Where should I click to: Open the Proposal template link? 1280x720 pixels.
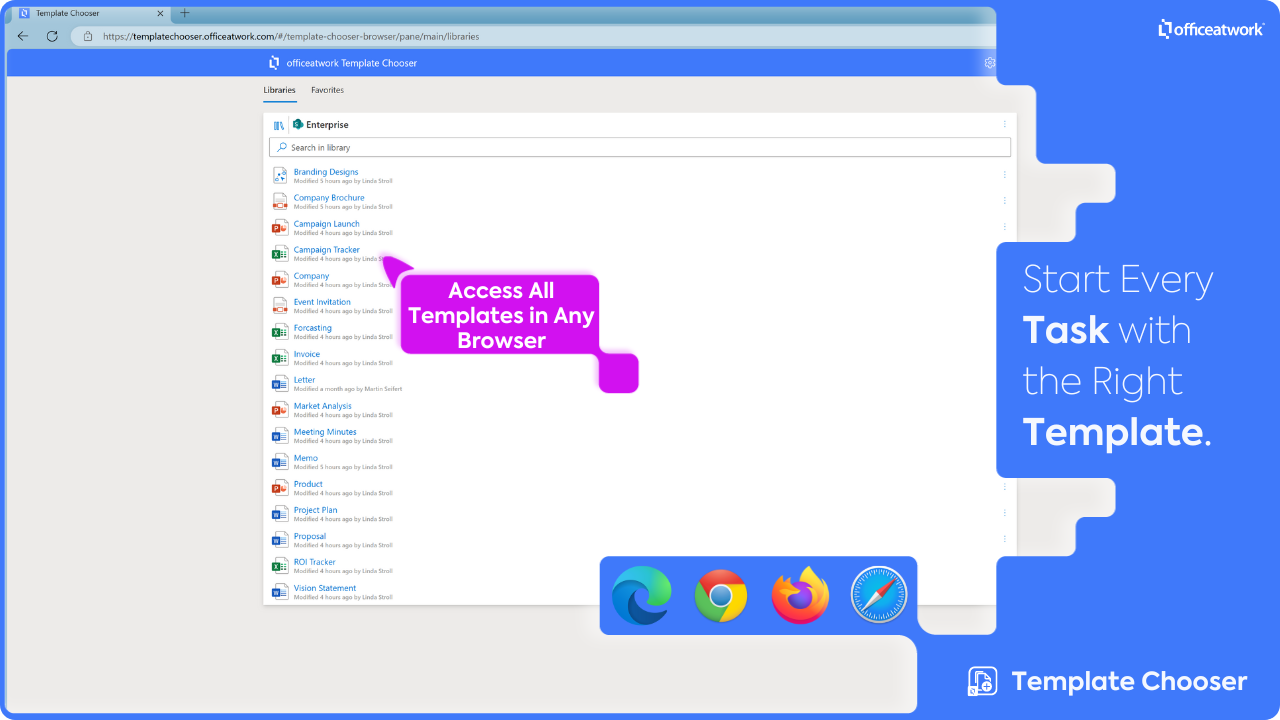309,536
